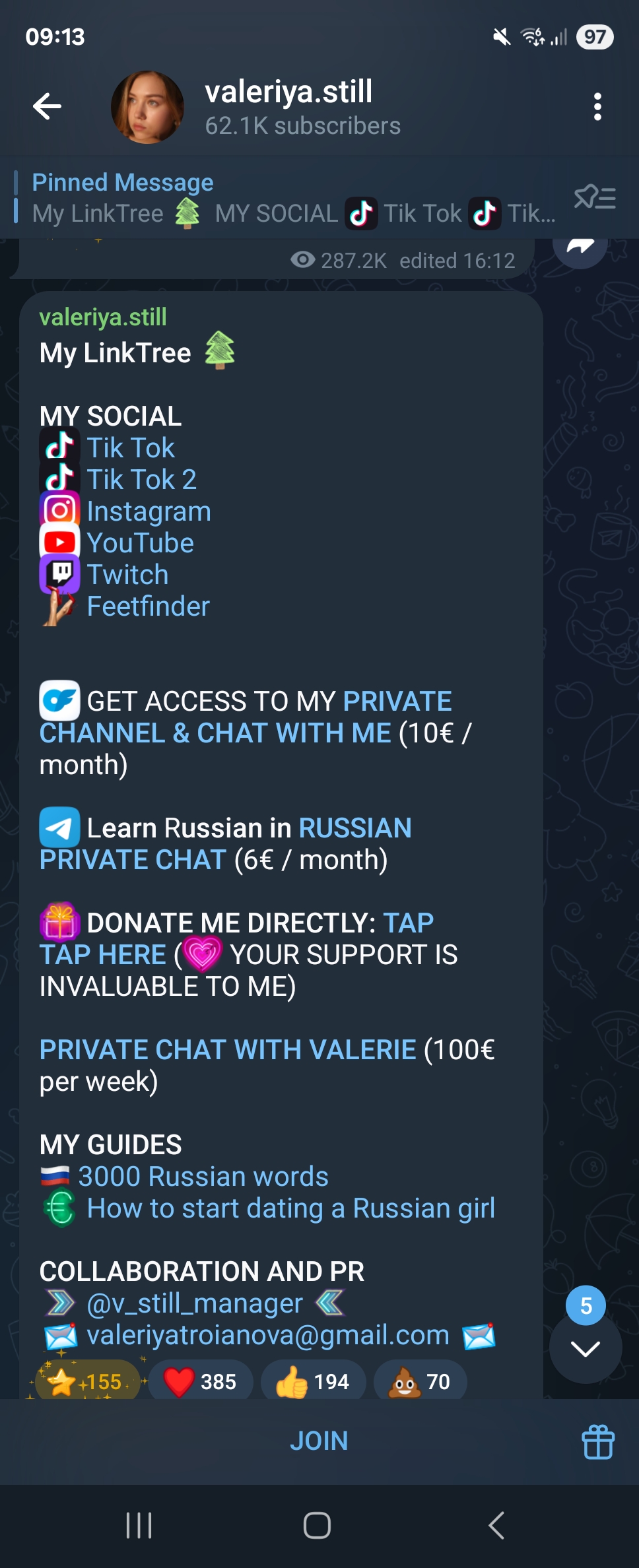Tap the back arrow in the header
This screenshot has height=1568, width=639.
(x=47, y=106)
